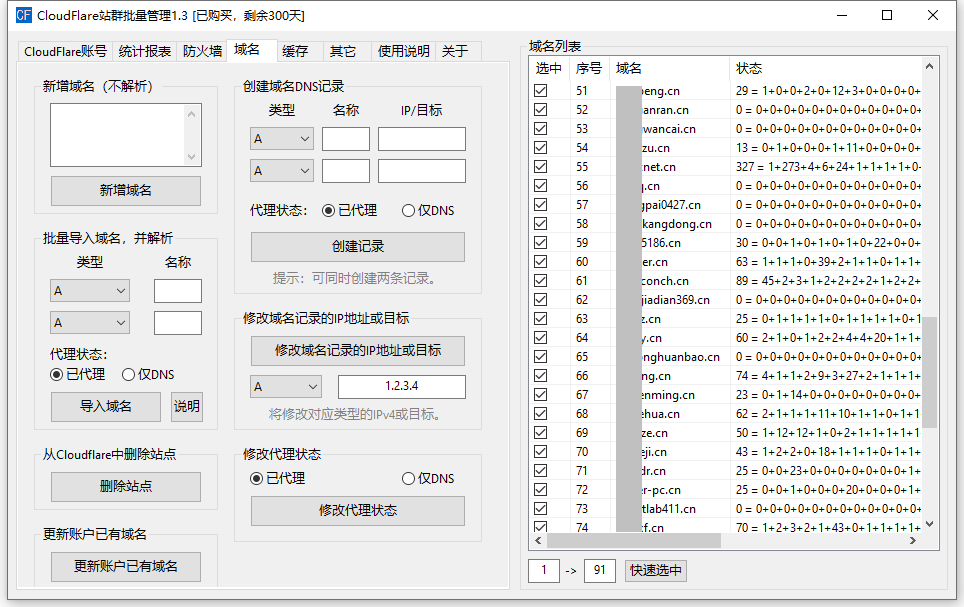
Task: Click the 导入域名 button
Action: tap(106, 407)
